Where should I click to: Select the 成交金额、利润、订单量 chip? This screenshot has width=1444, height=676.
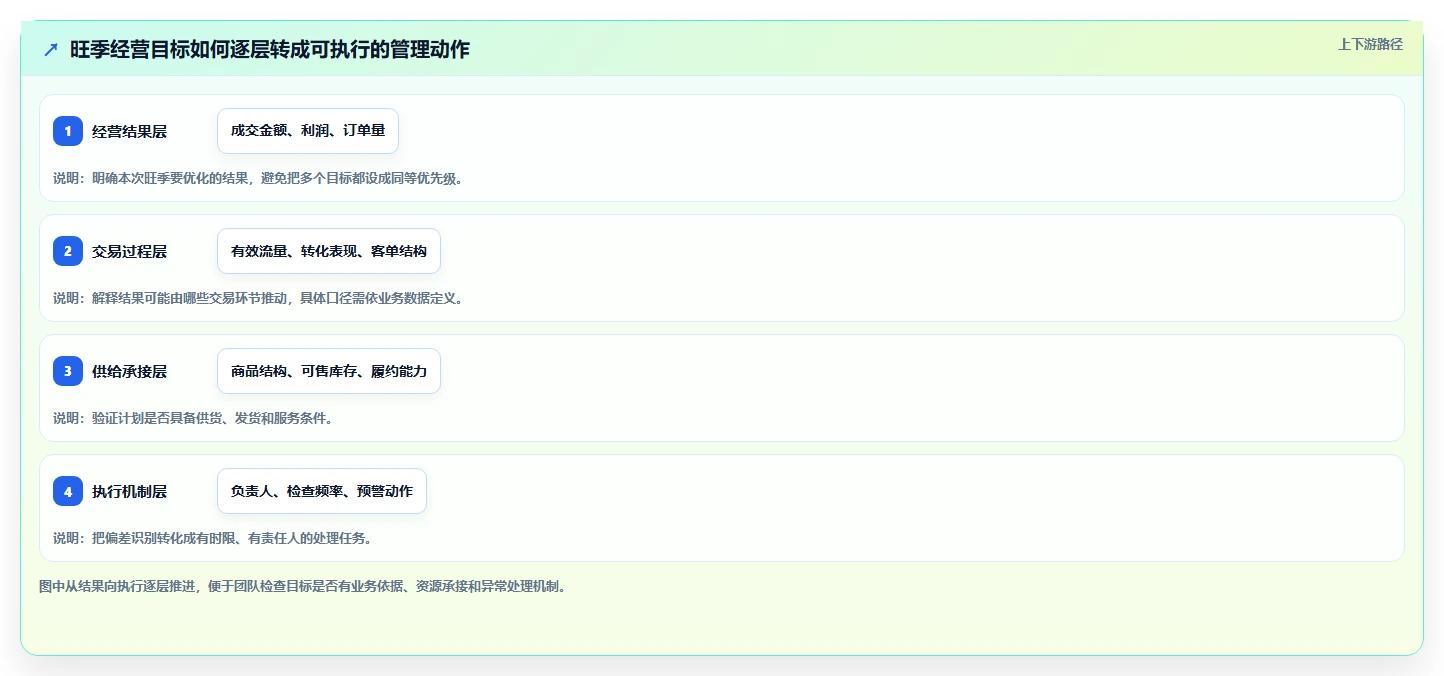point(308,131)
